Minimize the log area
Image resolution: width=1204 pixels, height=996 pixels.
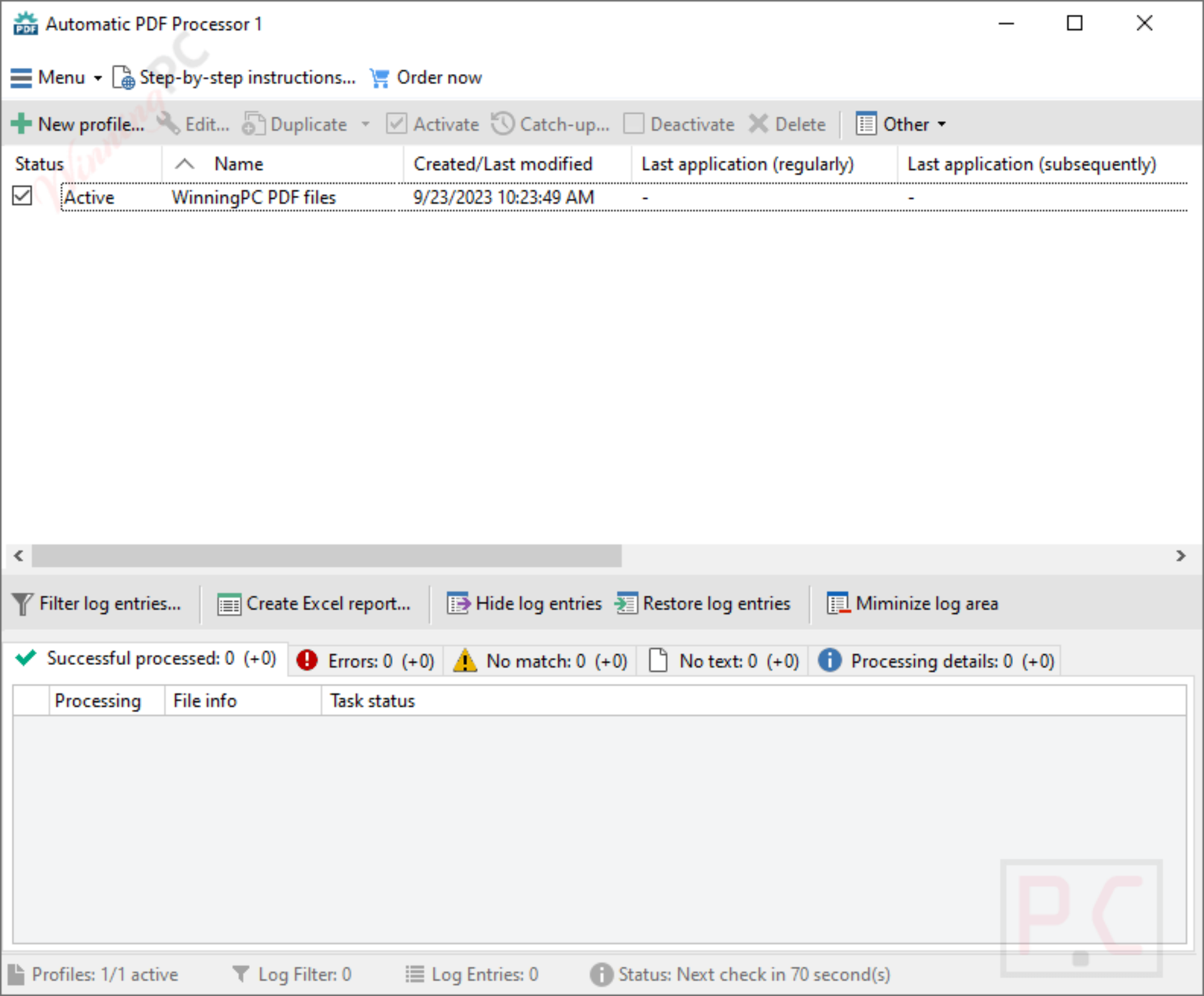(913, 603)
